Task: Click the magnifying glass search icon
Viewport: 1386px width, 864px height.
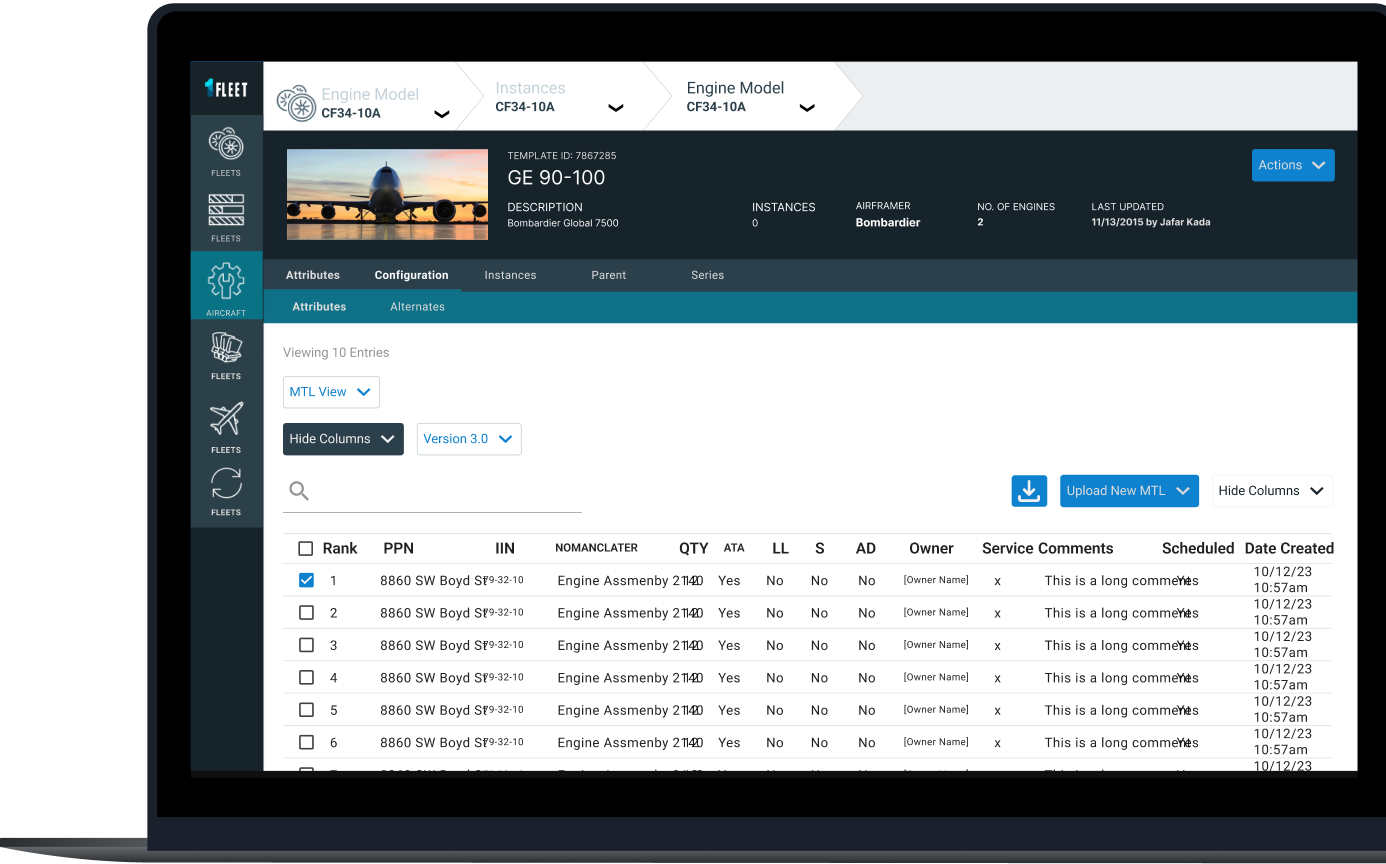Action: click(x=298, y=491)
